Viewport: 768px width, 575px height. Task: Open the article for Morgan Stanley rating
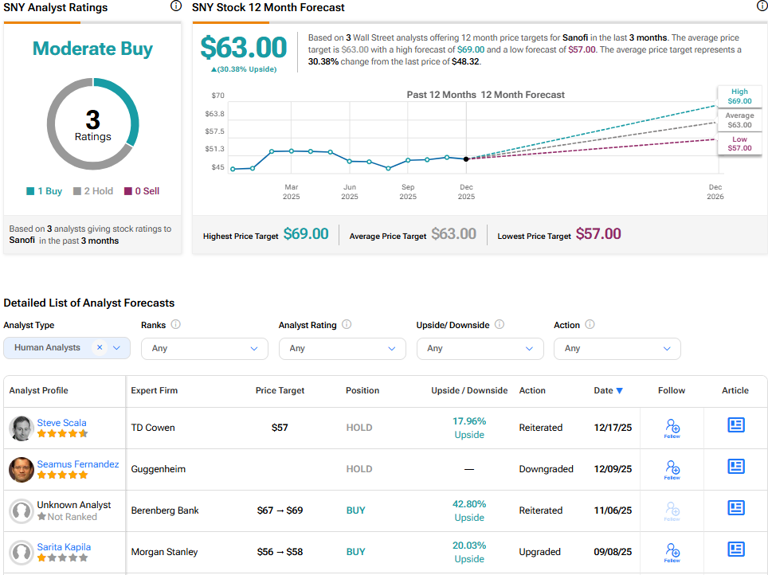pos(736,549)
